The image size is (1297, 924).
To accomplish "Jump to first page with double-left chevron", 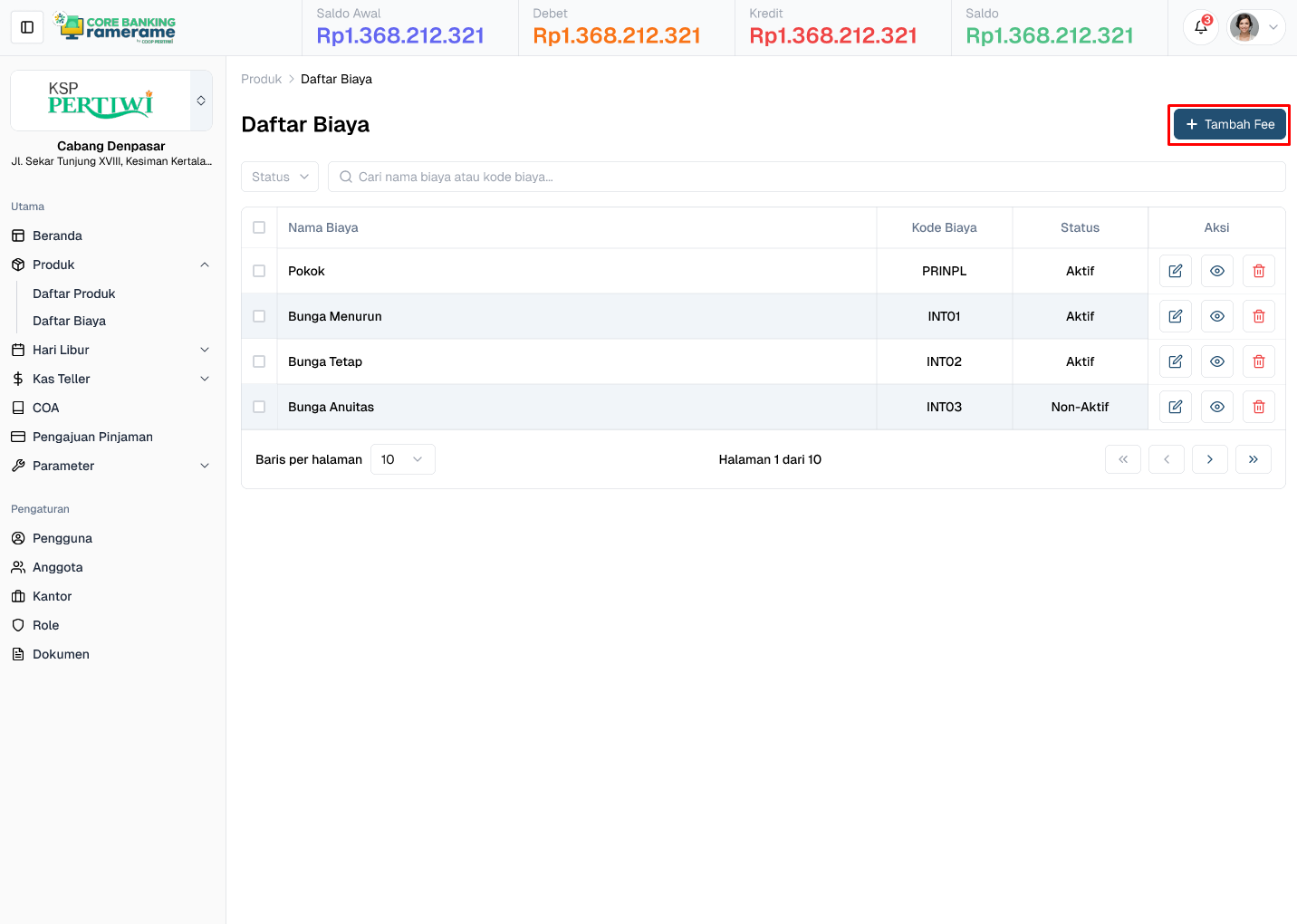I will pos(1123,459).
